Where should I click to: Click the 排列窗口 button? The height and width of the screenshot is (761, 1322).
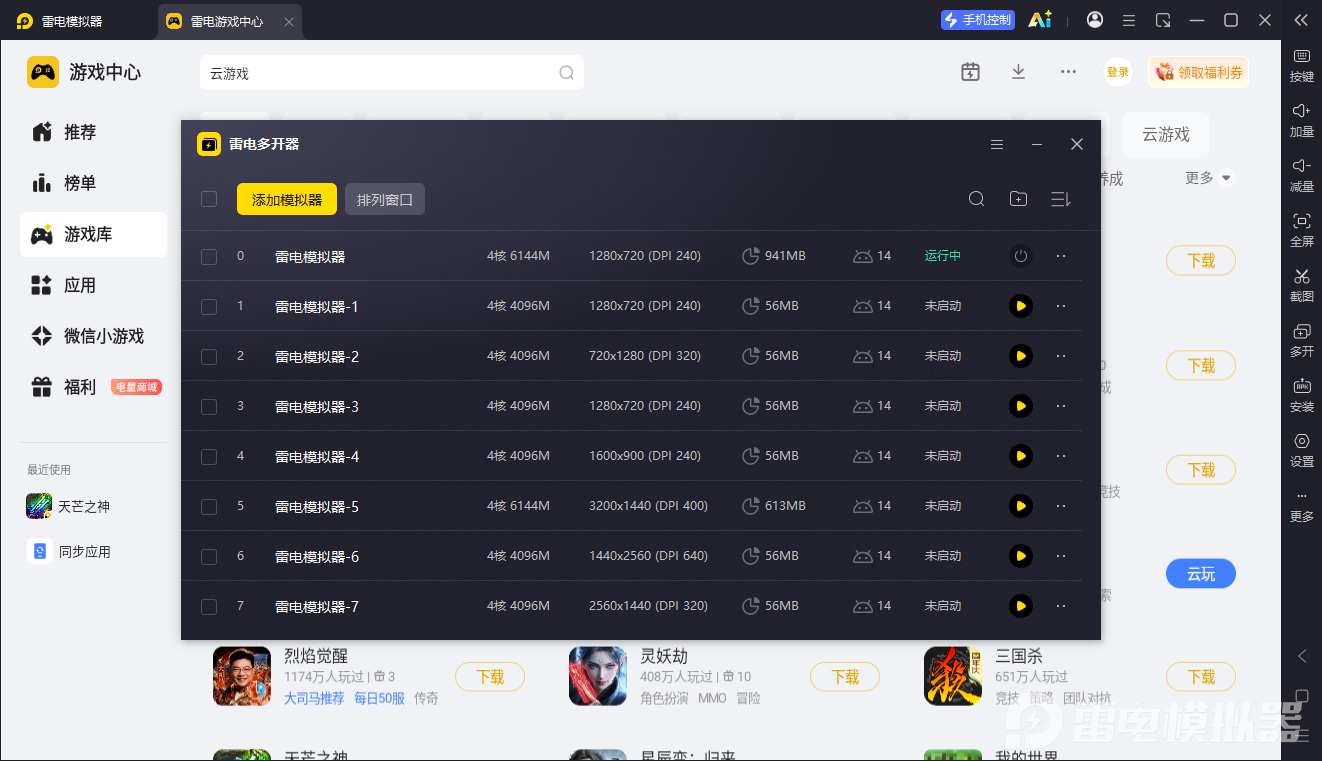(x=385, y=199)
